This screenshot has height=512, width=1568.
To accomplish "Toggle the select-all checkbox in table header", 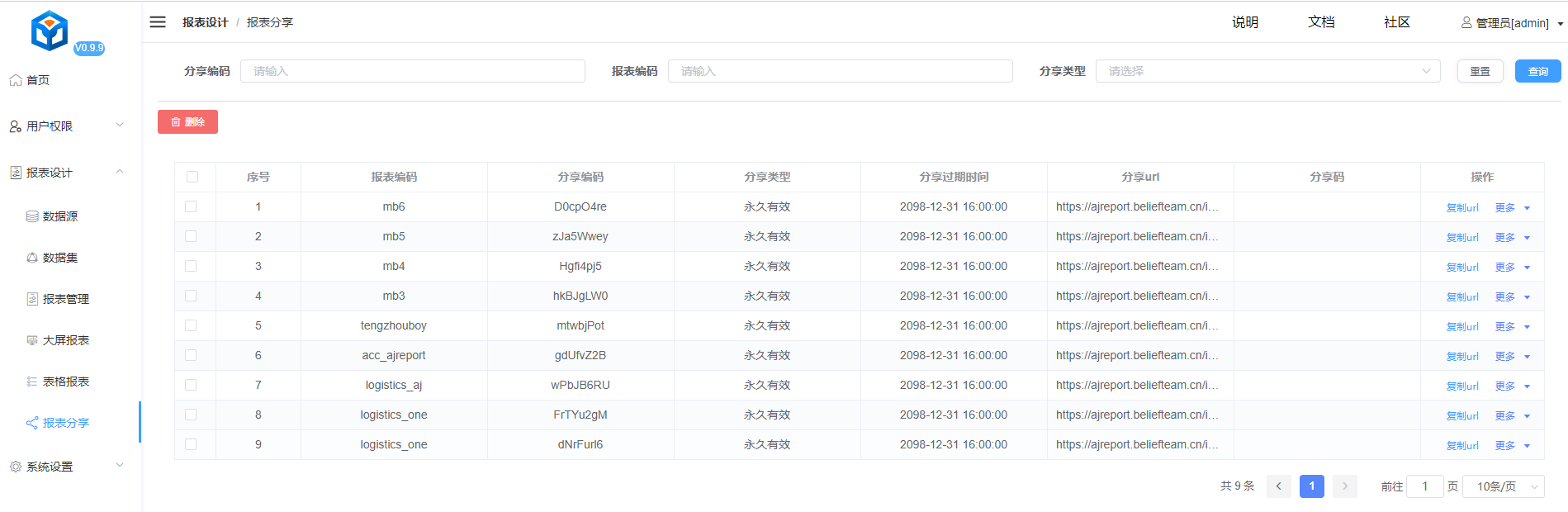I will (x=192, y=177).
